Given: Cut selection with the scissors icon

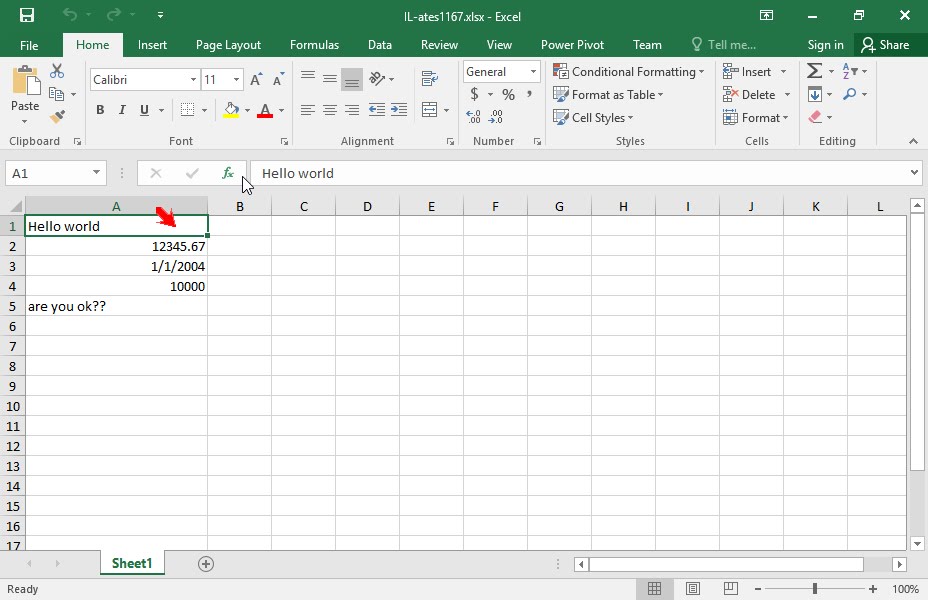Looking at the screenshot, I should (57, 71).
